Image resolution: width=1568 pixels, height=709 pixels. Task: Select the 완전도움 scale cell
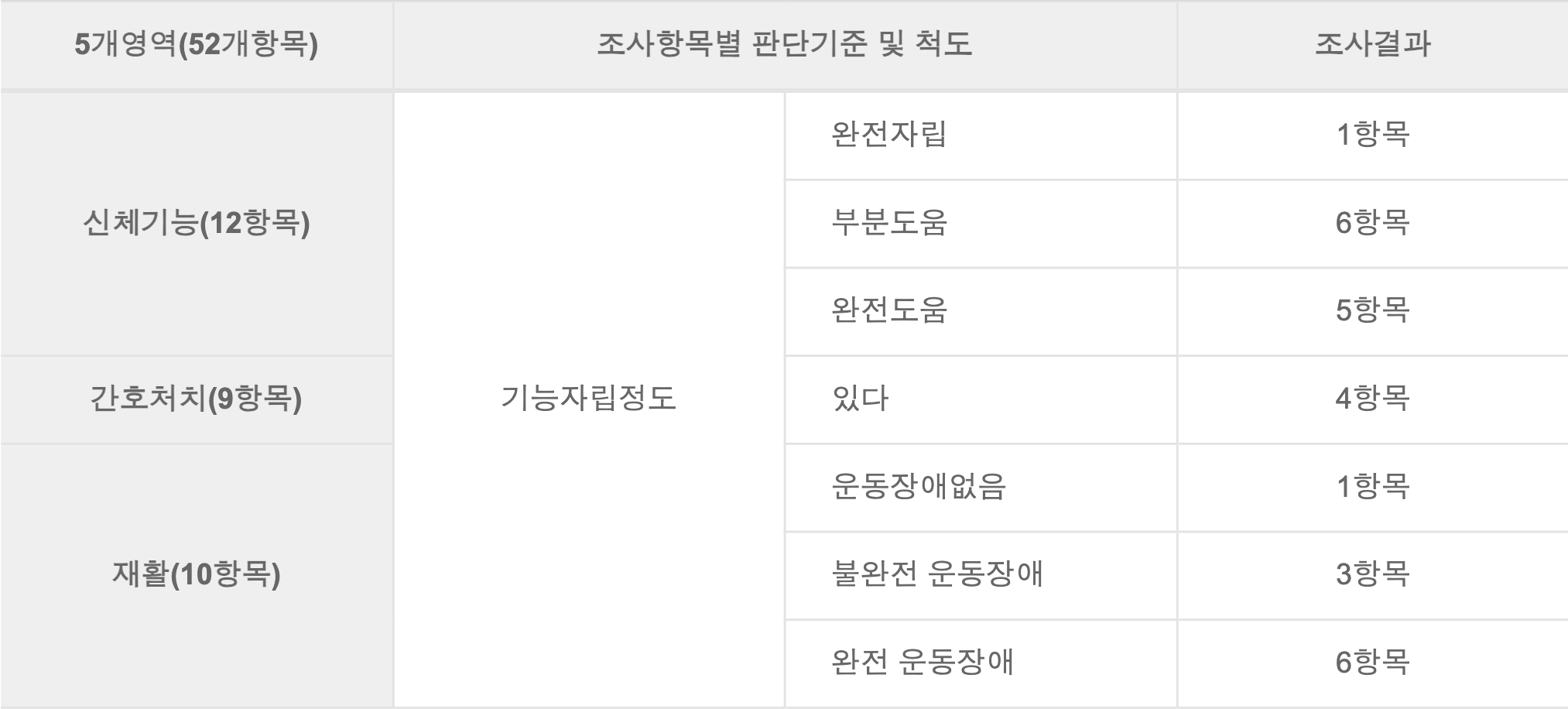(981, 311)
